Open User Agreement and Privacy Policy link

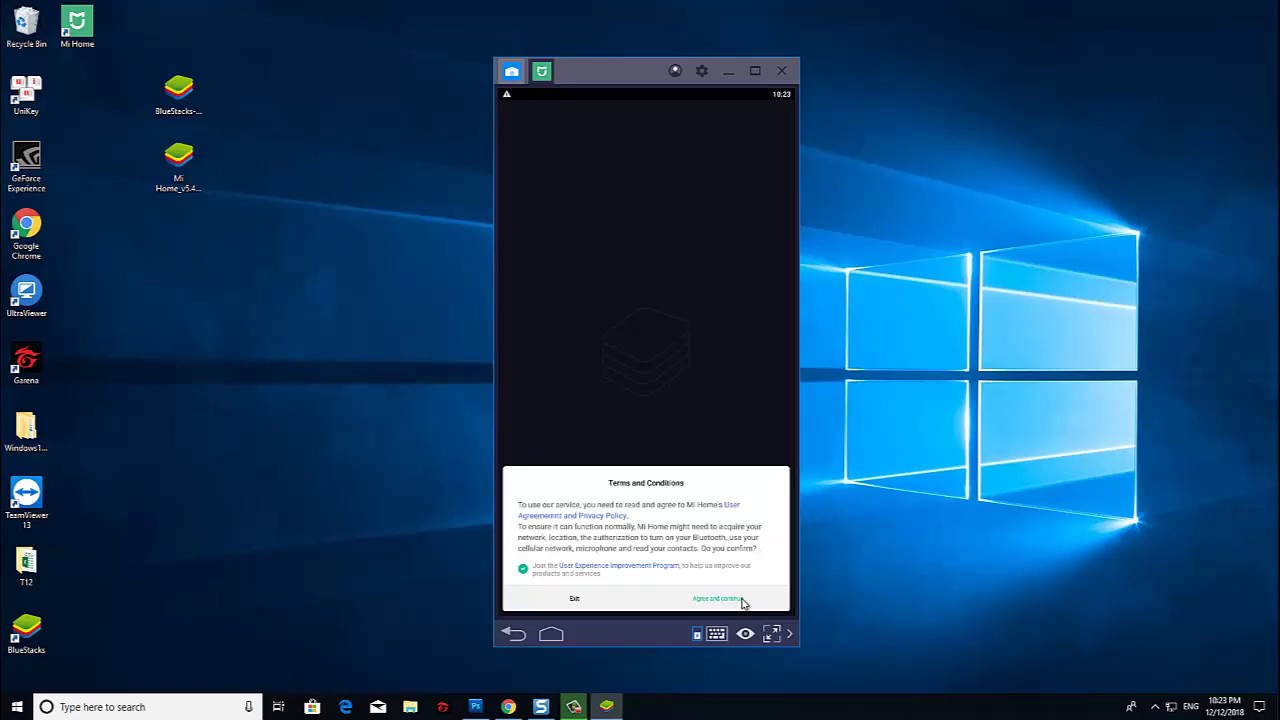tap(628, 510)
